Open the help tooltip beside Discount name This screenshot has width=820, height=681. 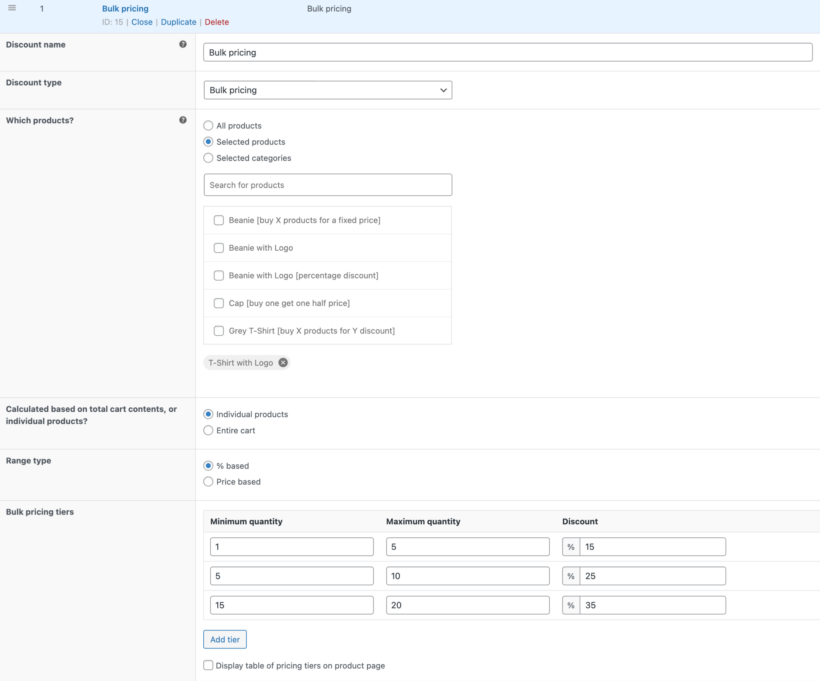pos(182,44)
